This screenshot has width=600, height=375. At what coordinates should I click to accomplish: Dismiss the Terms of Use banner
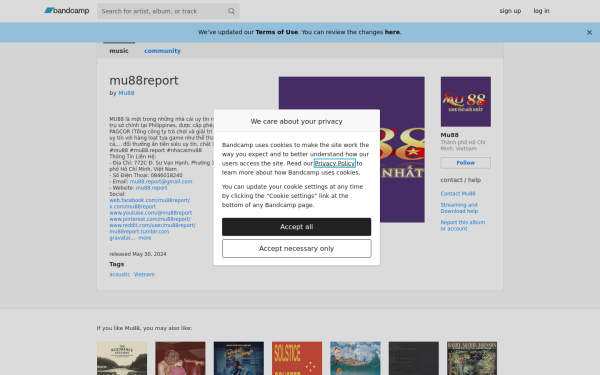[589, 33]
